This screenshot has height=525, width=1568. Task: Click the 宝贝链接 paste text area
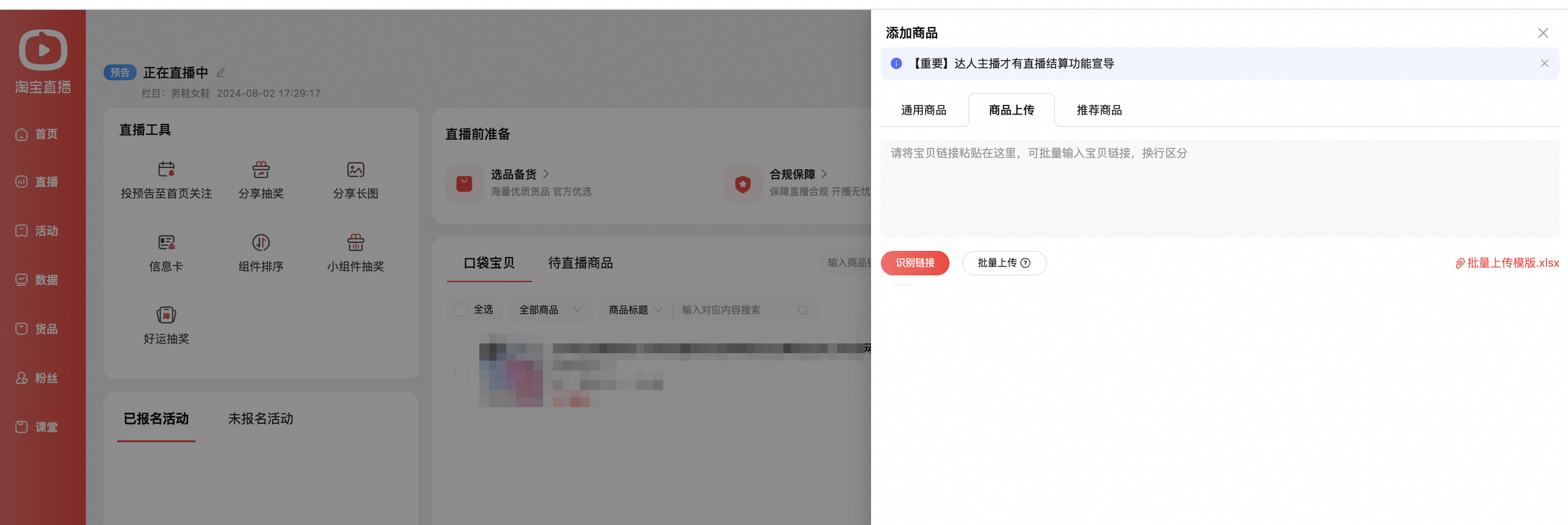click(1220, 189)
